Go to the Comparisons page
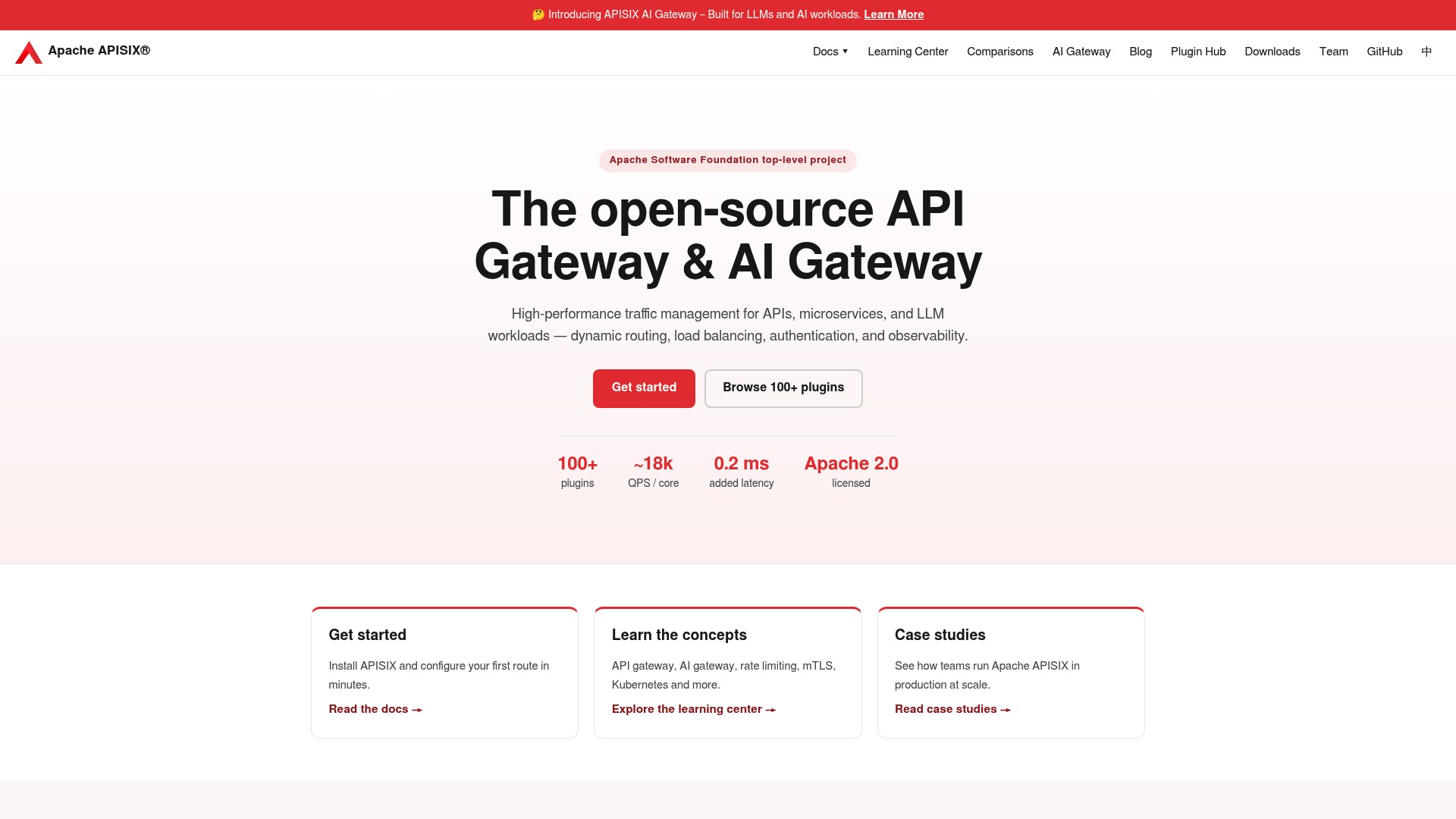1456x819 pixels. pos(1000,52)
